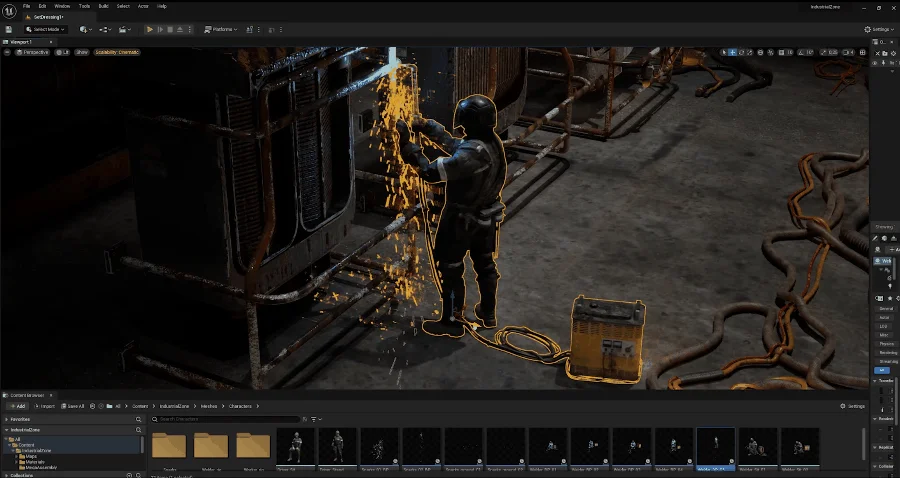Image resolution: width=900 pixels, height=478 pixels.
Task: Open the Window menu
Action: tap(62, 6)
